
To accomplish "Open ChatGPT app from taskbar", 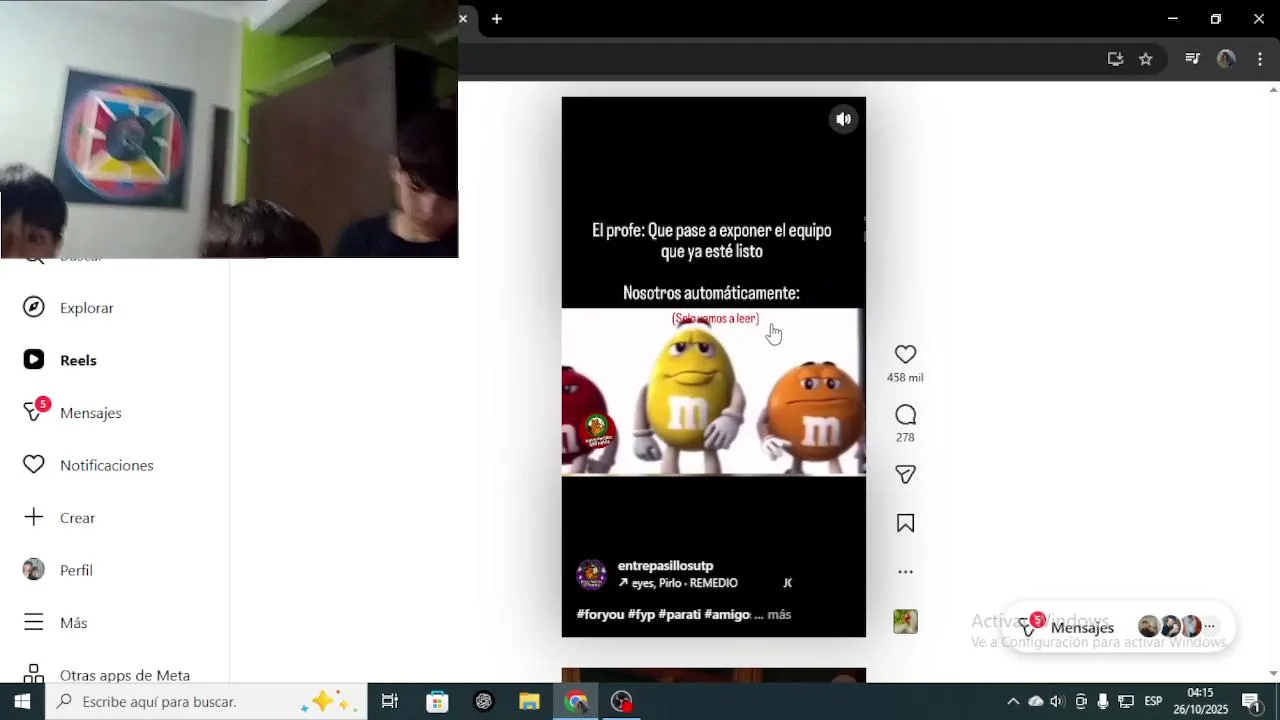I will click(484, 701).
